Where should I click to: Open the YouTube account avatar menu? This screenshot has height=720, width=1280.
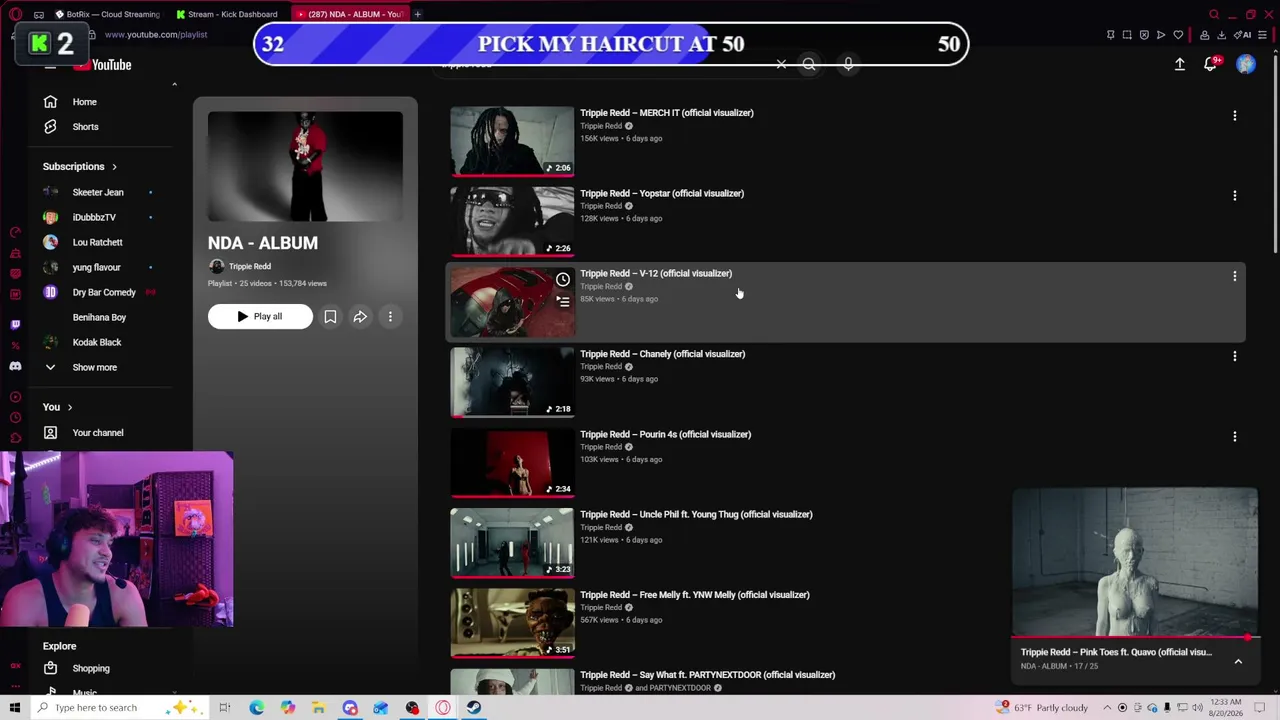(x=1246, y=64)
